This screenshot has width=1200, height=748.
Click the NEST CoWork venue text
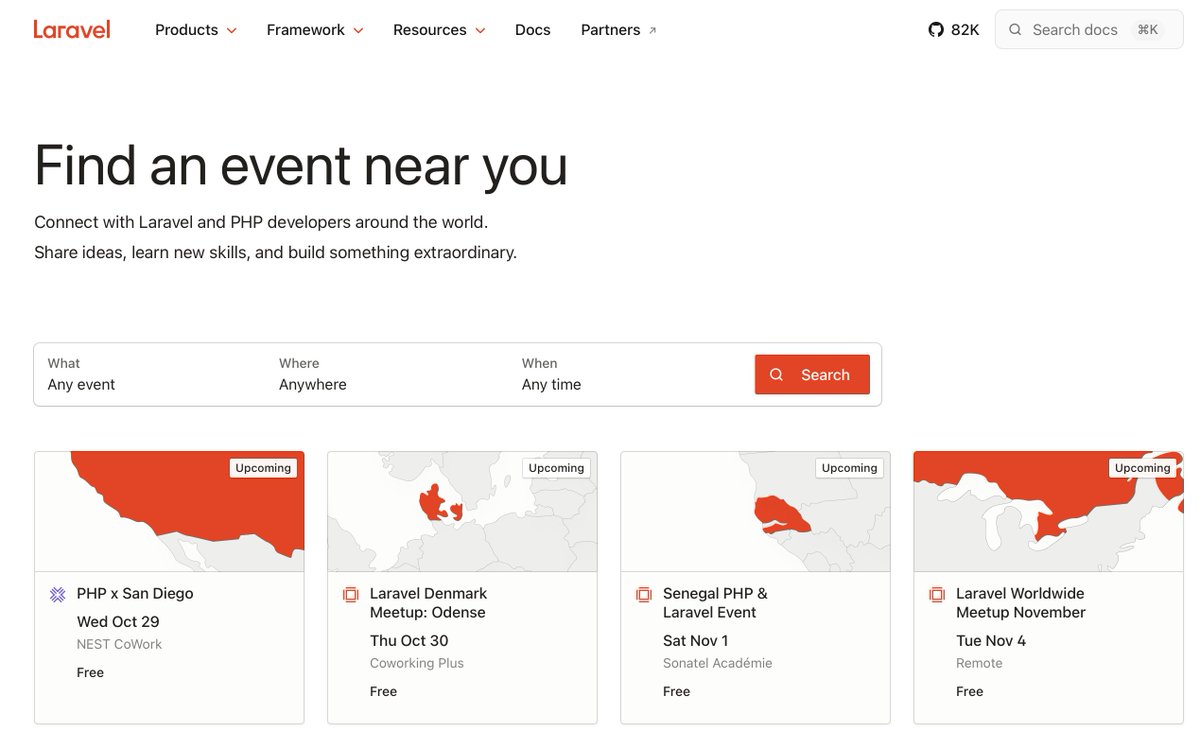119,645
